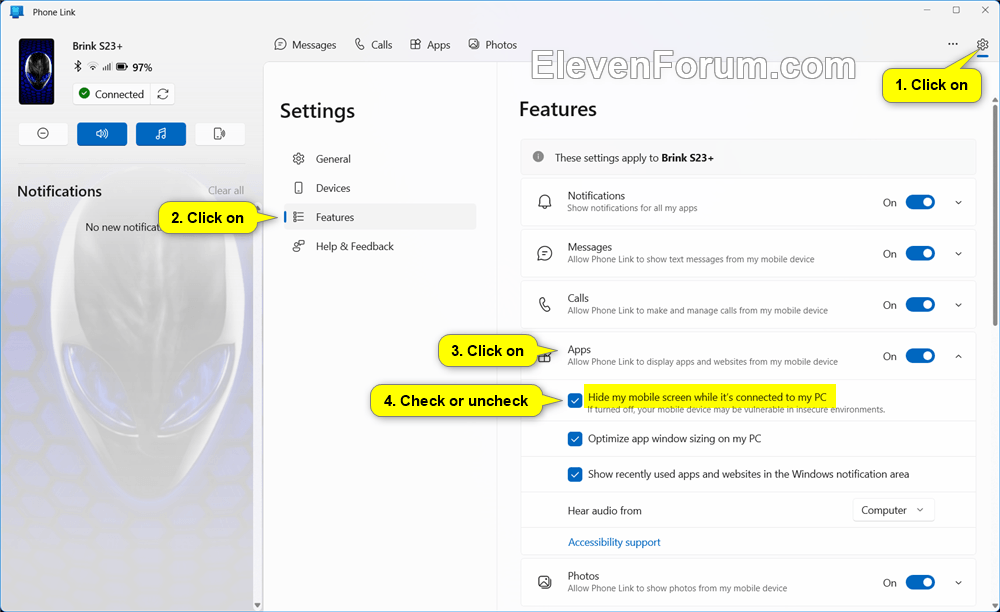Open the Photos tab
The width and height of the screenshot is (1000, 612).
coord(492,45)
